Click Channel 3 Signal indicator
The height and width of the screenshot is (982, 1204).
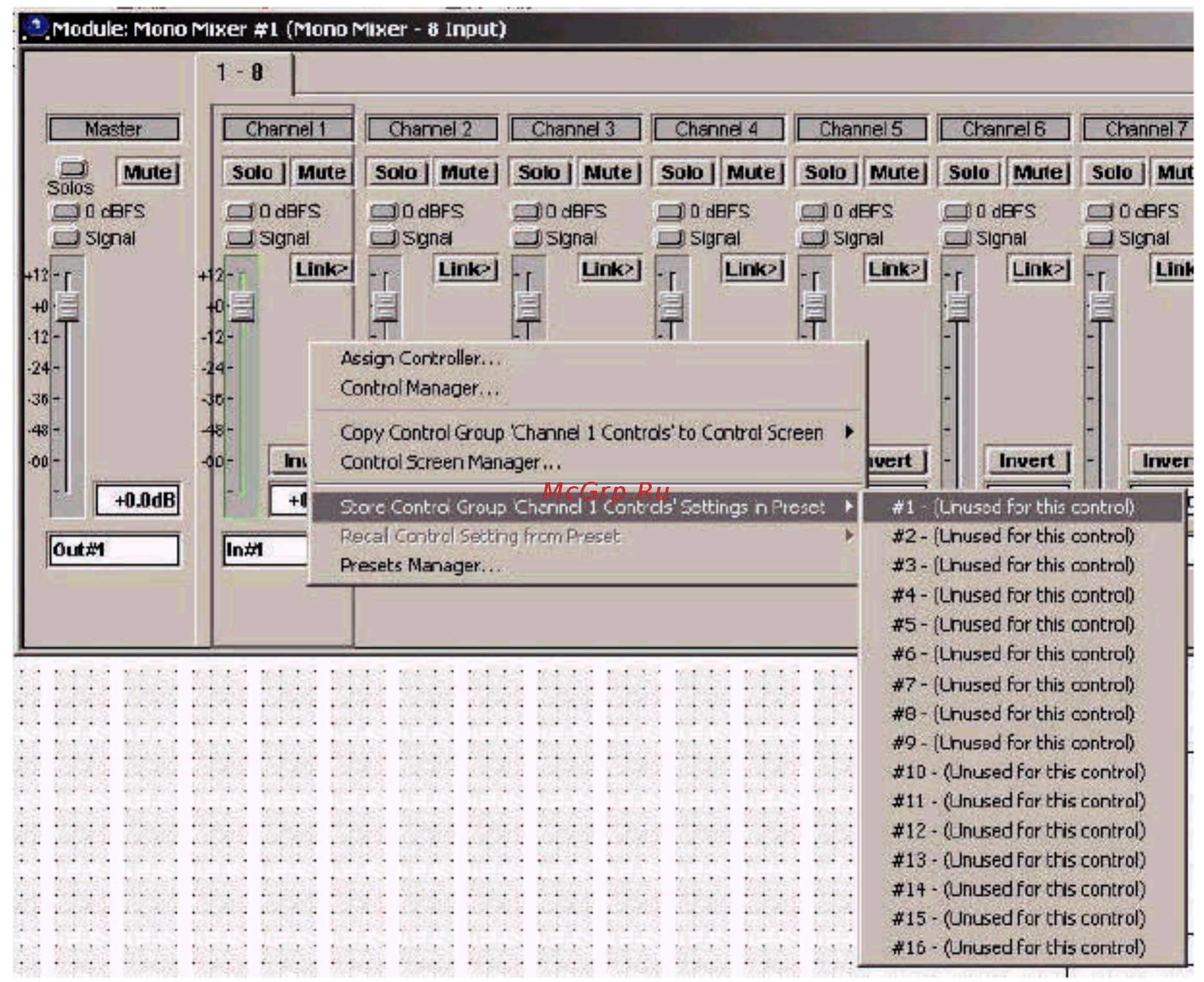527,238
